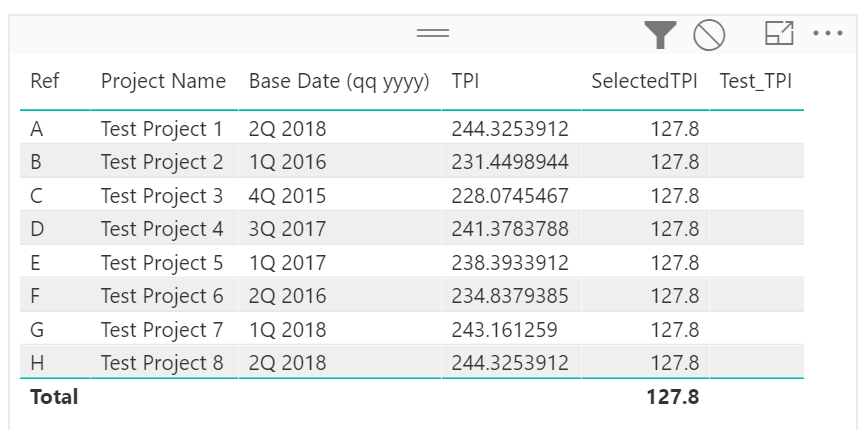The width and height of the screenshot is (862, 430).
Task: Click the Test Project 1 cell
Action: coord(162,129)
